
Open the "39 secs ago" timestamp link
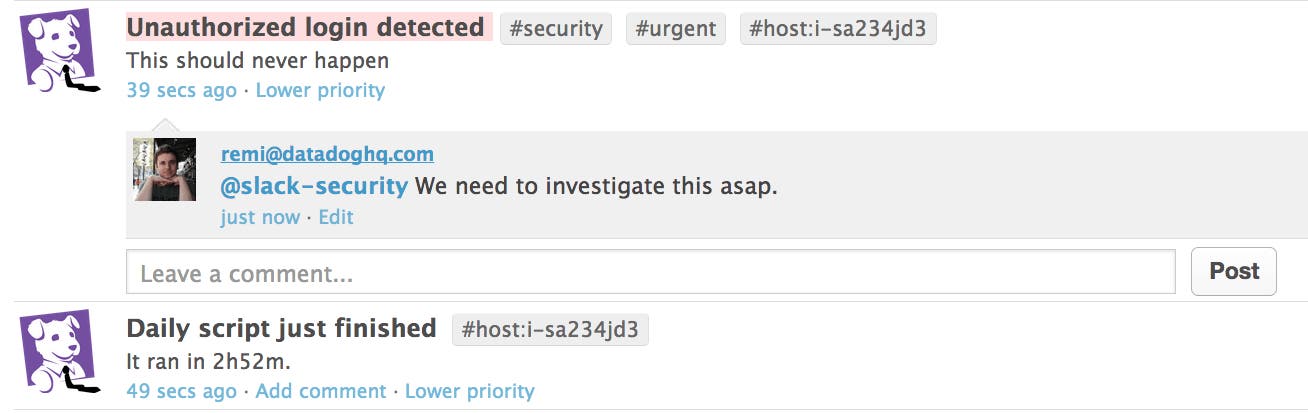181,91
